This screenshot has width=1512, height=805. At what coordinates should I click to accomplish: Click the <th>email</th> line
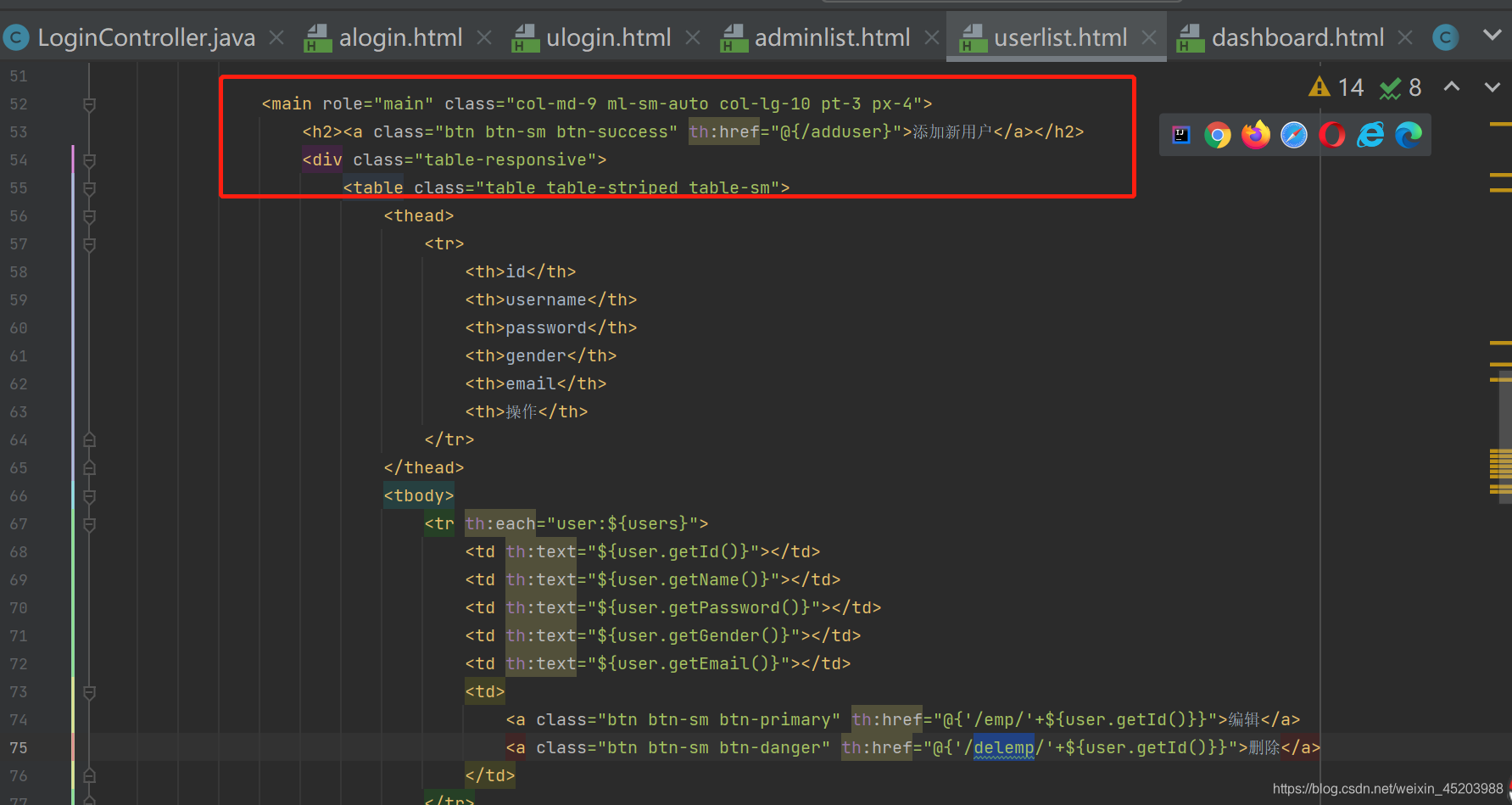point(535,383)
